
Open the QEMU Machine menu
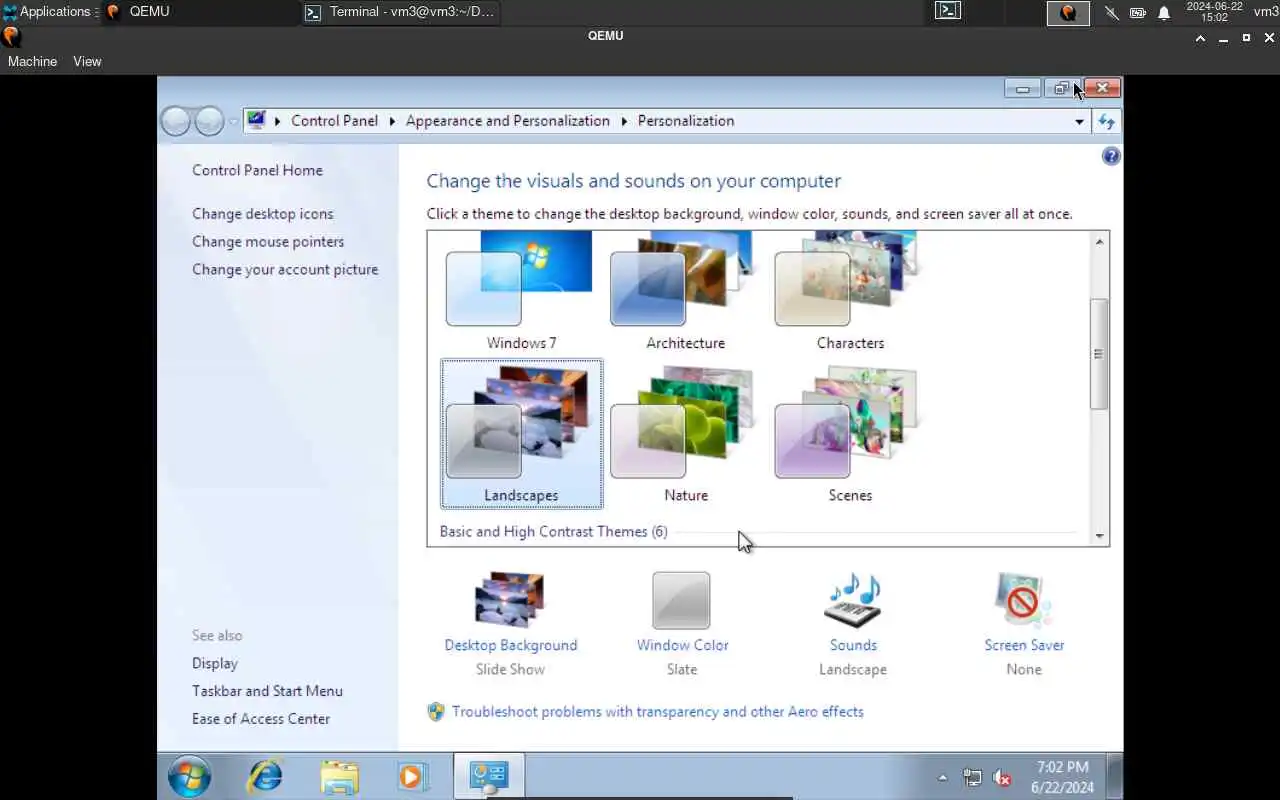pos(32,62)
